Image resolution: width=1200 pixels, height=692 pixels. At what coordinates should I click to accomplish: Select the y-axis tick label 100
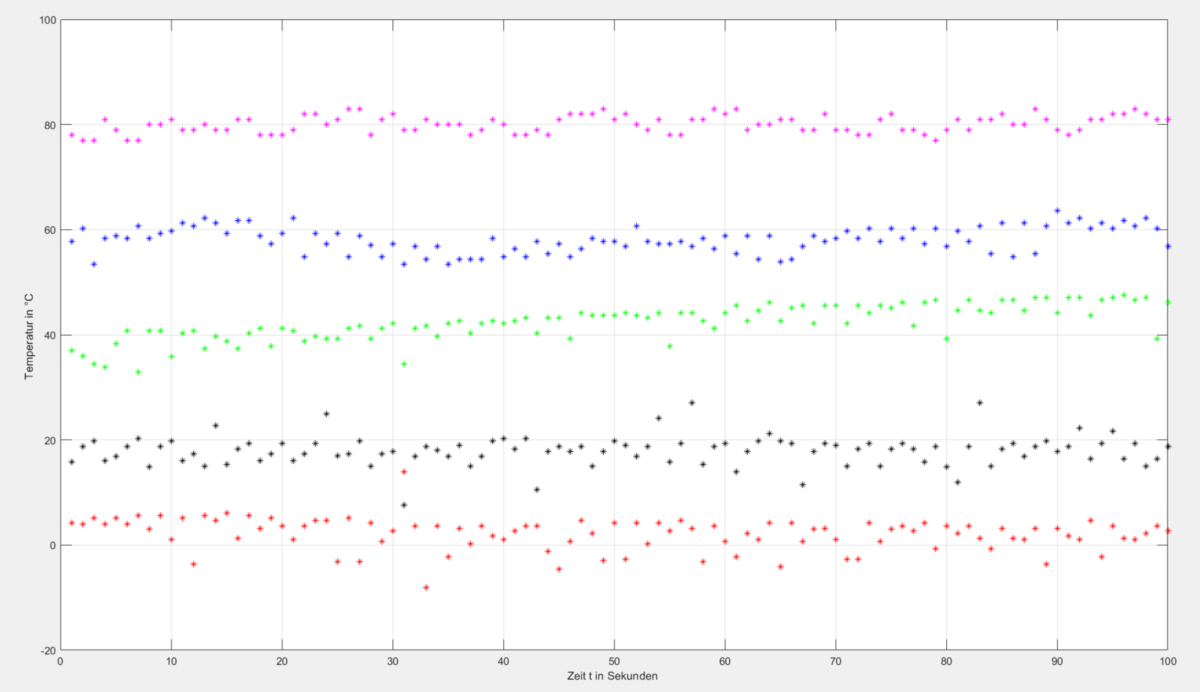pyautogui.click(x=46, y=20)
